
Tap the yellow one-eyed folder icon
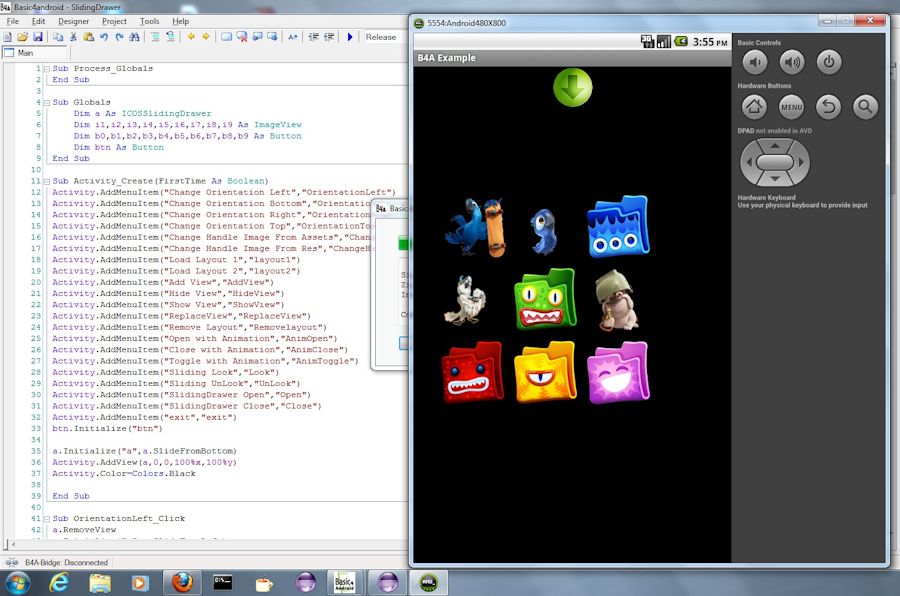(x=545, y=372)
